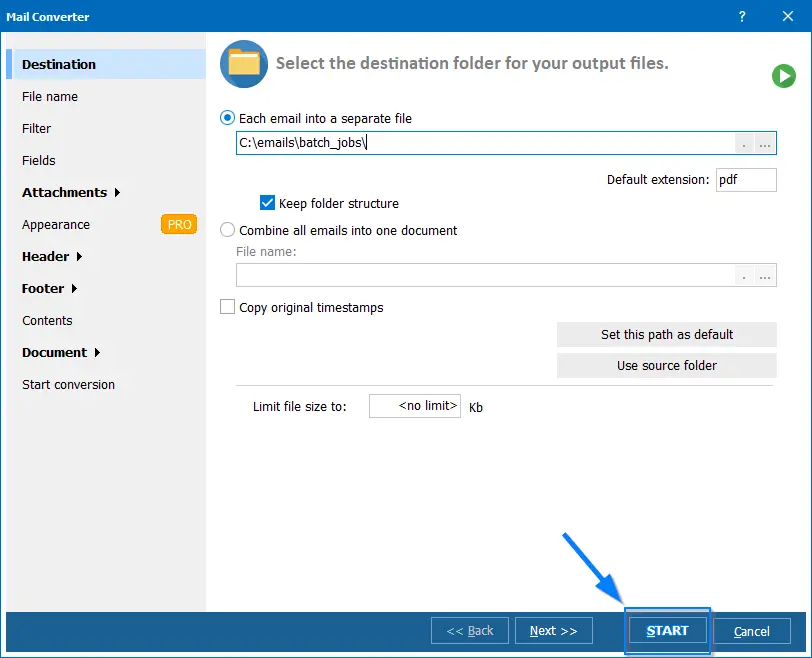Click the PRO badge next to Appearance
Image resolution: width=812 pixels, height=658 pixels.
[178, 224]
